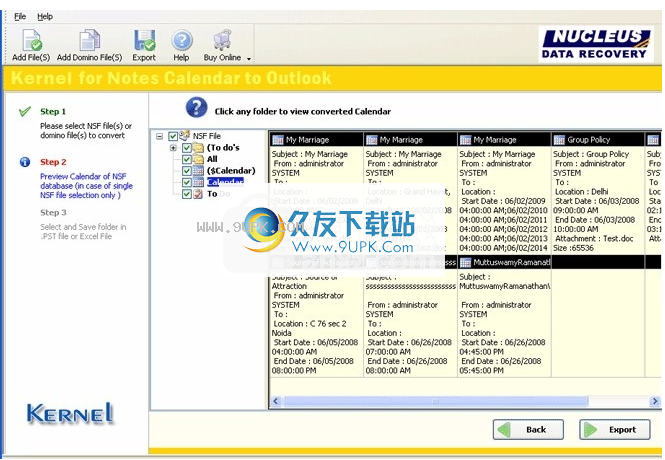Open the File menu
The height and width of the screenshot is (460, 665).
(x=20, y=17)
